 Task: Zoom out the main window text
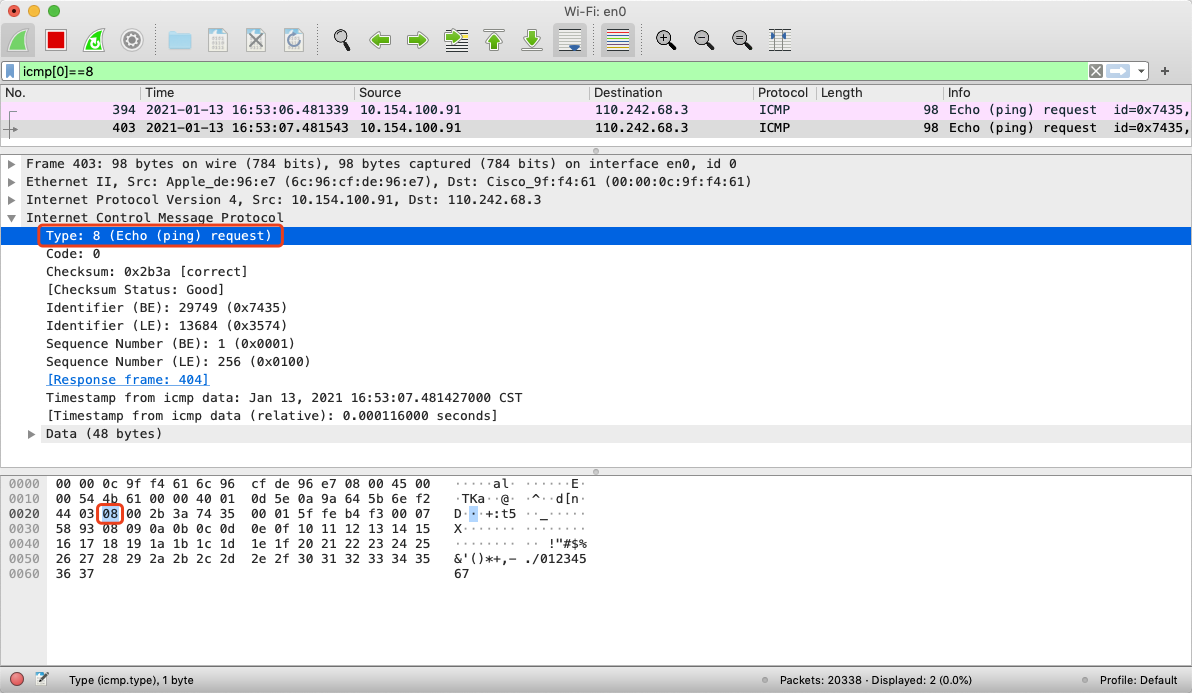[x=704, y=40]
